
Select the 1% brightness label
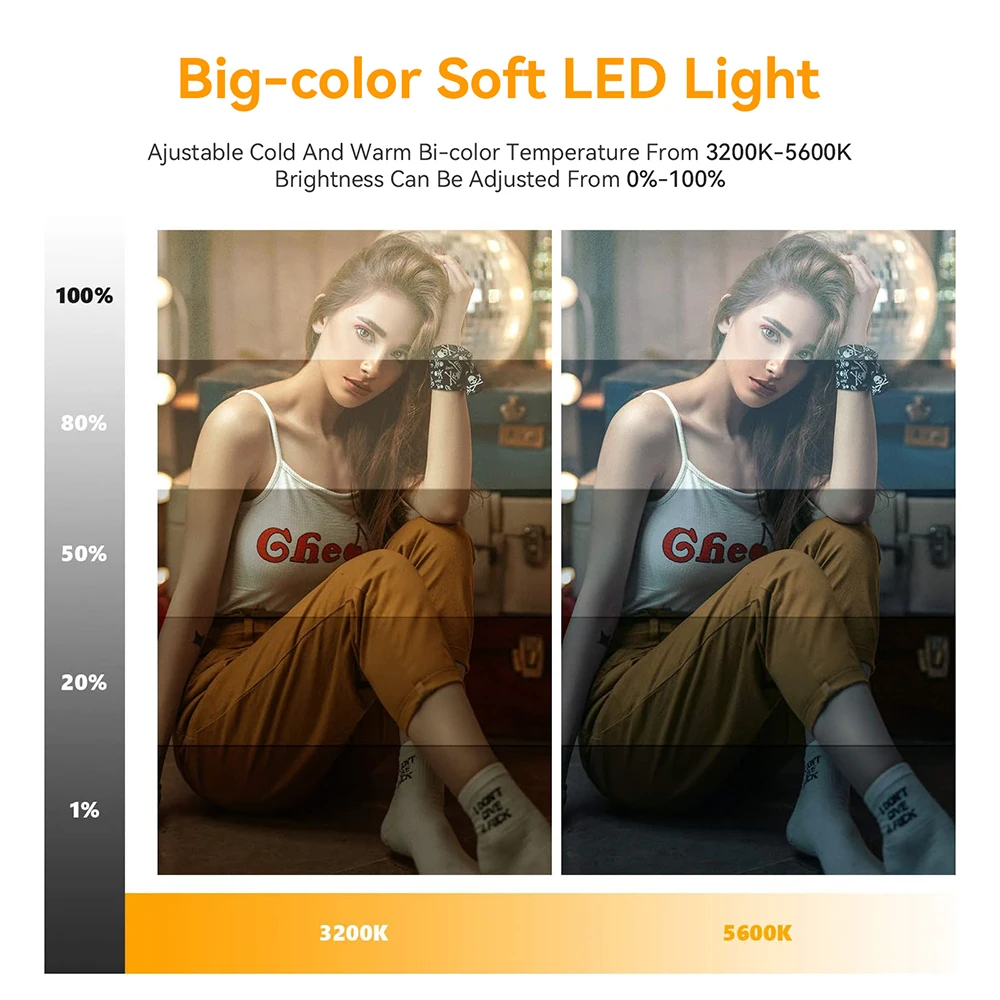point(84,810)
